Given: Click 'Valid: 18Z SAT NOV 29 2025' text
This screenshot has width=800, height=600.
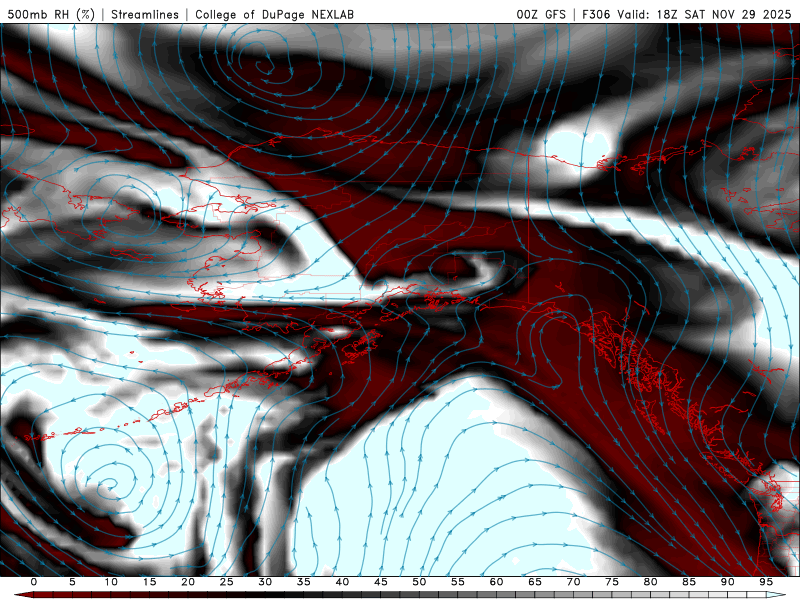Looking at the screenshot, I should point(704,14).
